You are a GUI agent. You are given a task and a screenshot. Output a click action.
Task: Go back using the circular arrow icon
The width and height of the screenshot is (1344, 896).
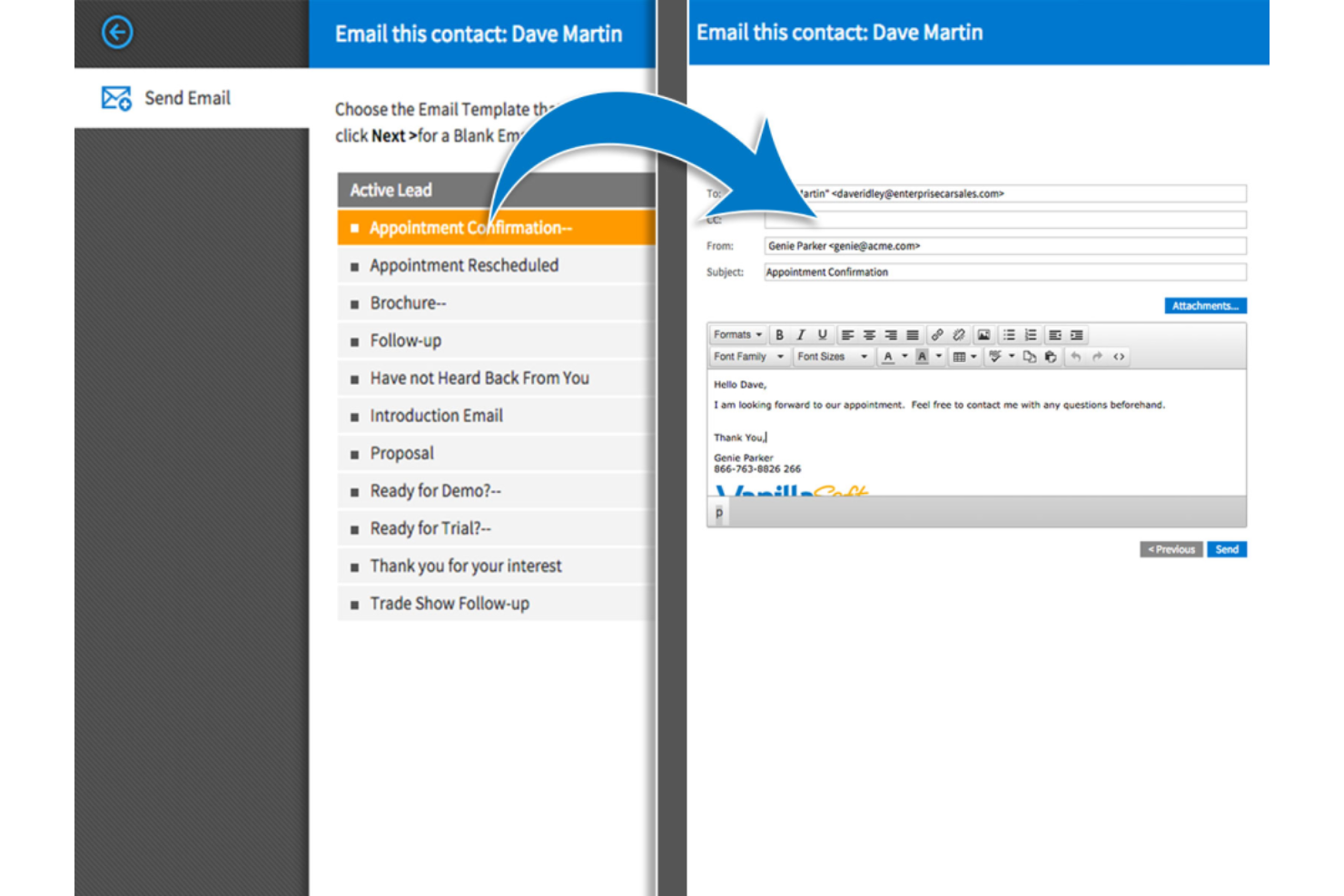click(x=116, y=32)
